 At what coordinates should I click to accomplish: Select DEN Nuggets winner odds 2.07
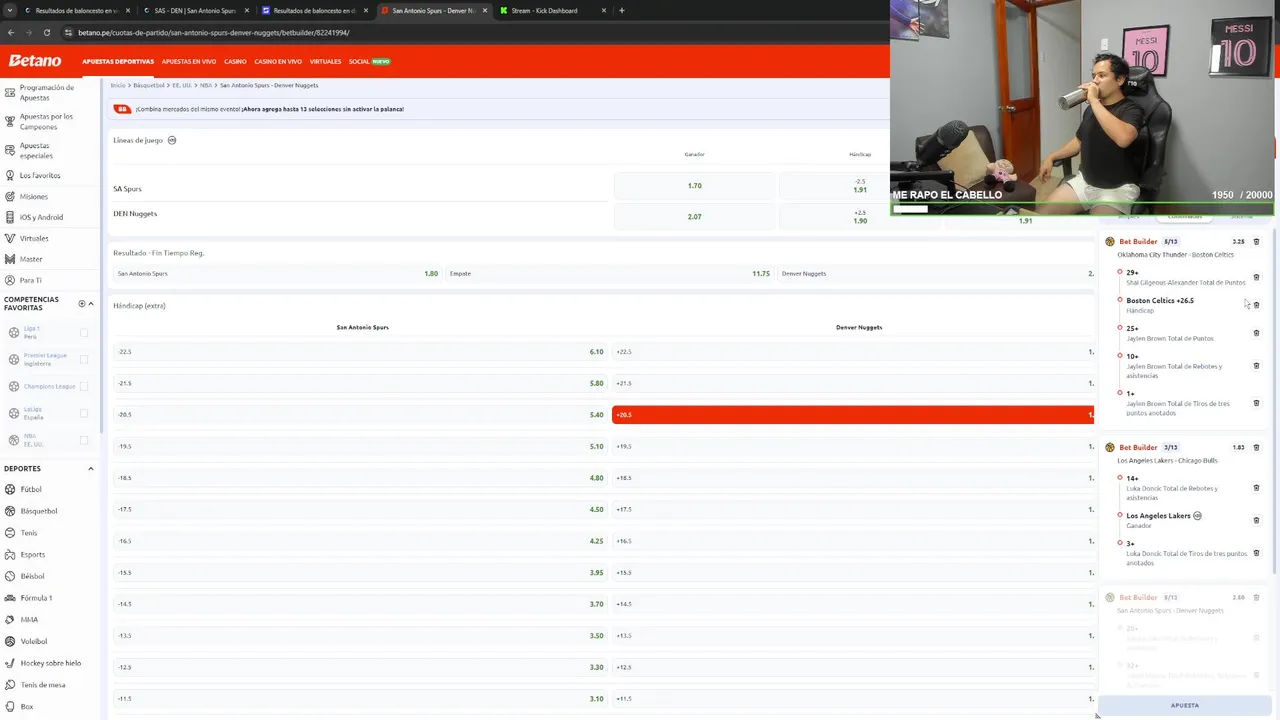point(694,216)
